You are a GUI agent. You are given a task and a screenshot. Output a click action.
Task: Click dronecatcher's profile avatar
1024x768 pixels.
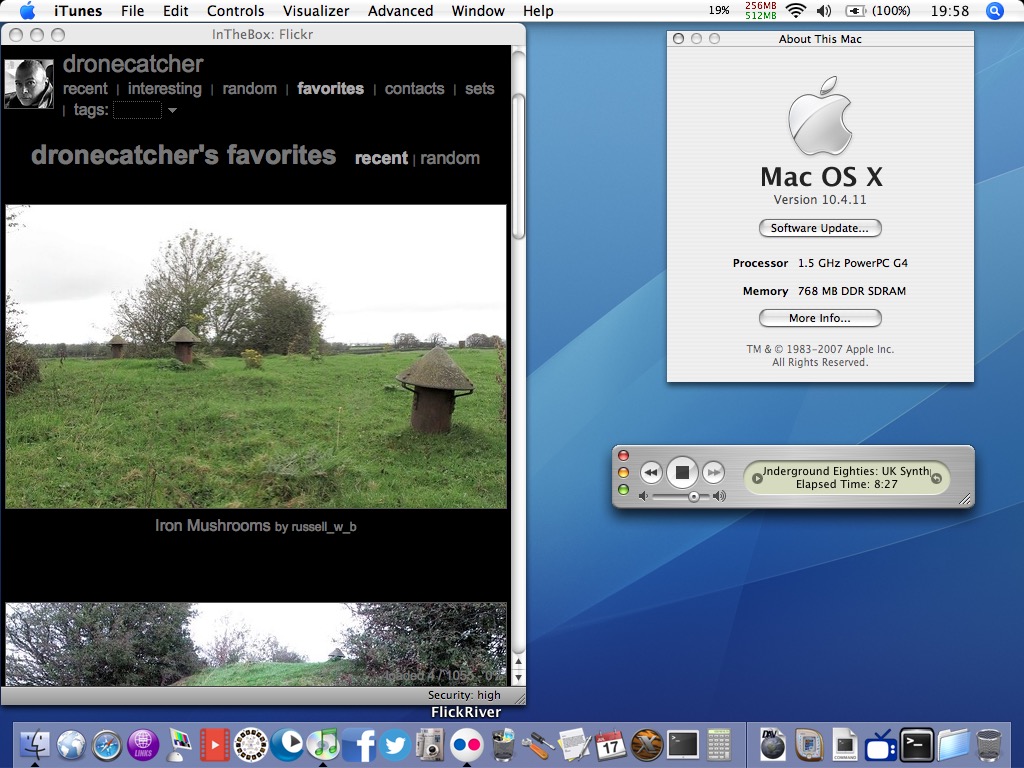coord(29,84)
